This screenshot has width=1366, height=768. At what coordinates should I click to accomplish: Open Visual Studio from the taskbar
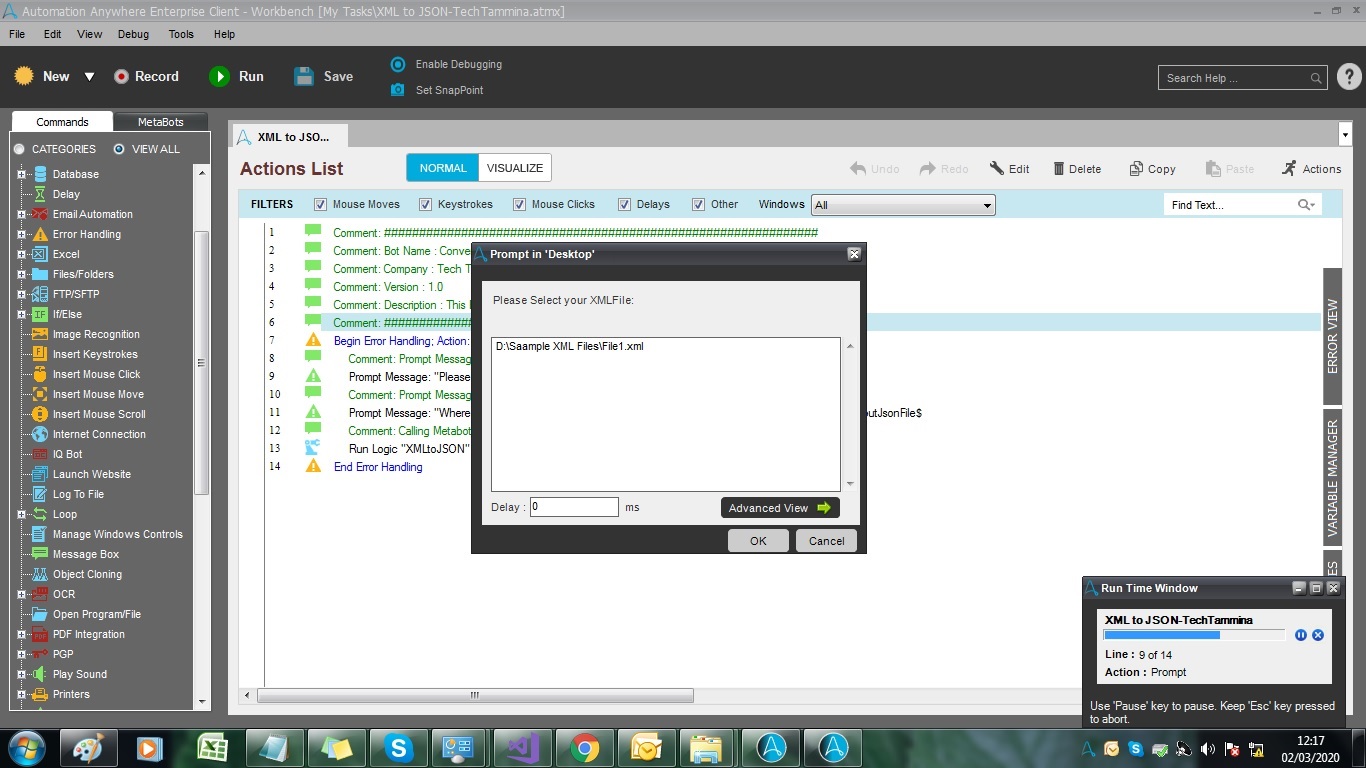coord(523,748)
